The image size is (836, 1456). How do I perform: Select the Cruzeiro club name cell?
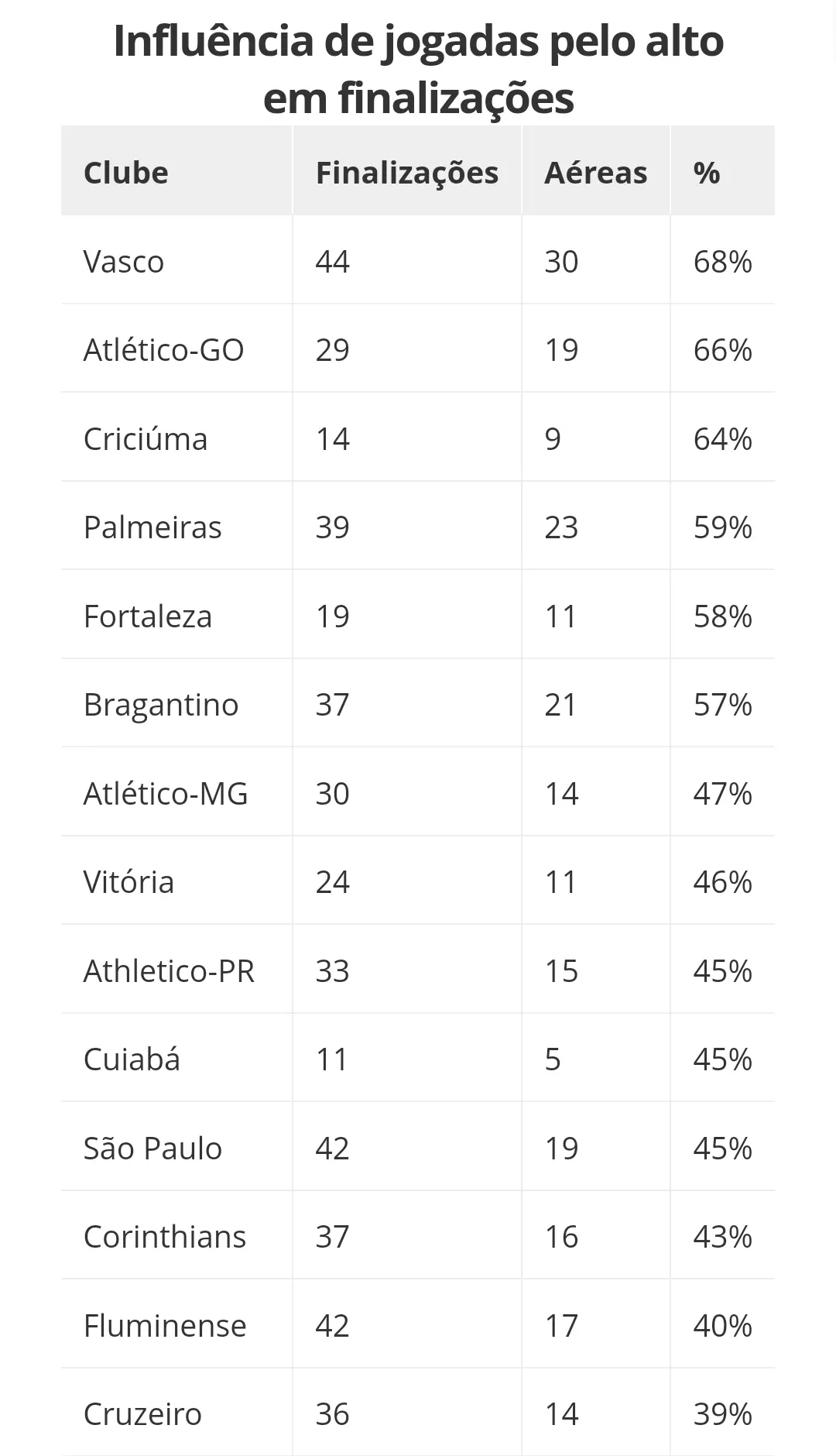coord(176,1413)
